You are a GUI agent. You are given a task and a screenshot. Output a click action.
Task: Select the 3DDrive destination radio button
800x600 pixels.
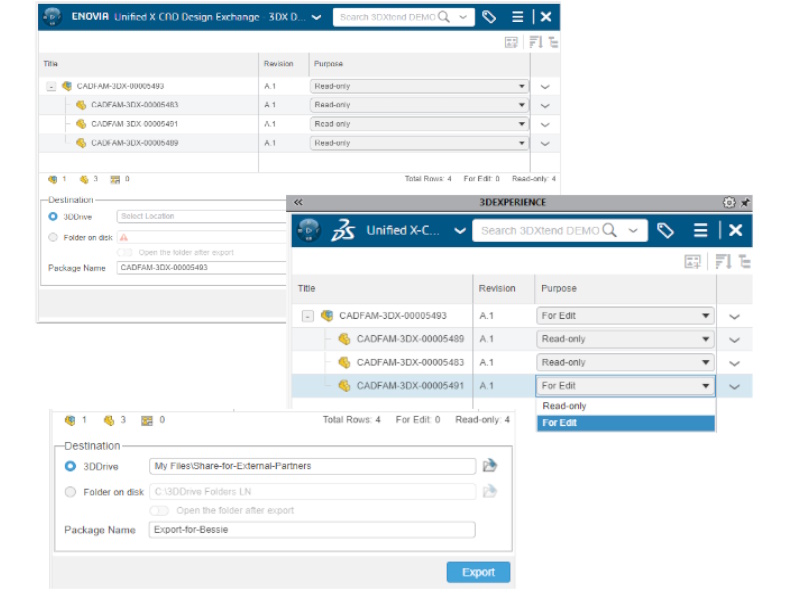pyautogui.click(x=70, y=465)
